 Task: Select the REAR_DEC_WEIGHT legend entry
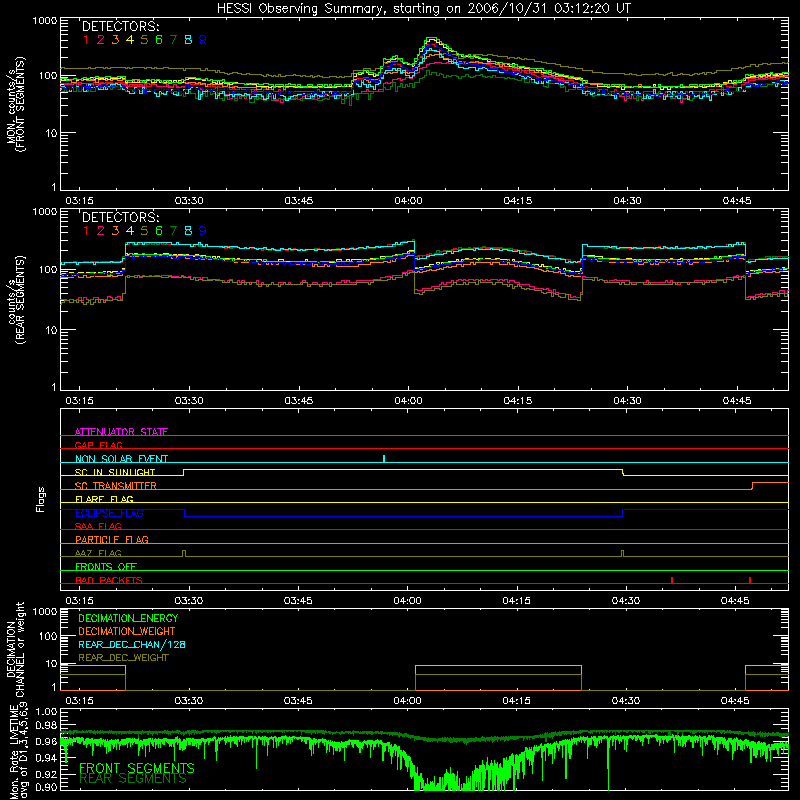123,658
